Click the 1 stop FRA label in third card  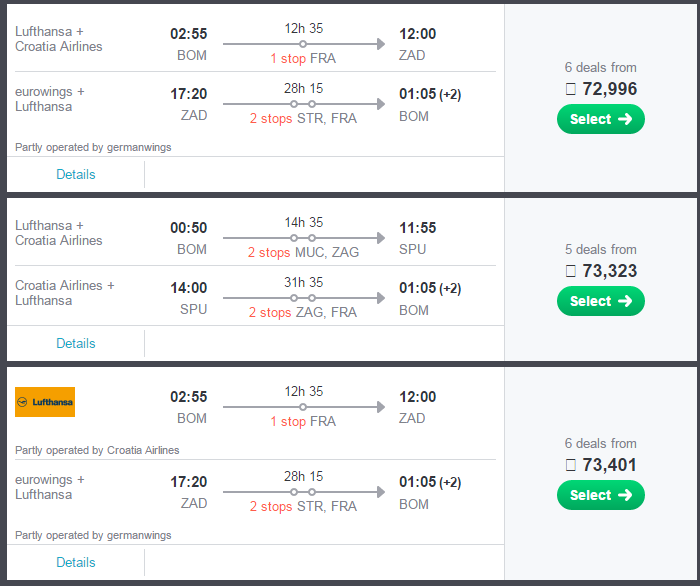[x=303, y=421]
